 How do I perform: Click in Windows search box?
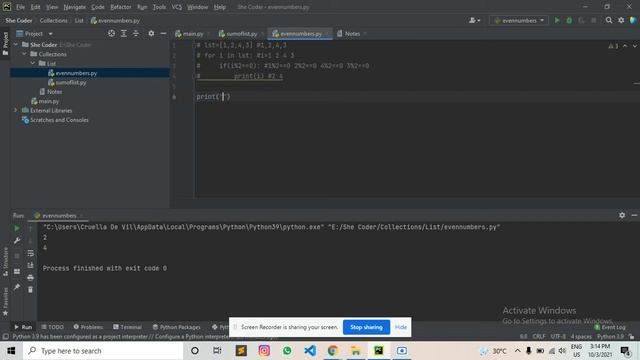(x=103, y=351)
